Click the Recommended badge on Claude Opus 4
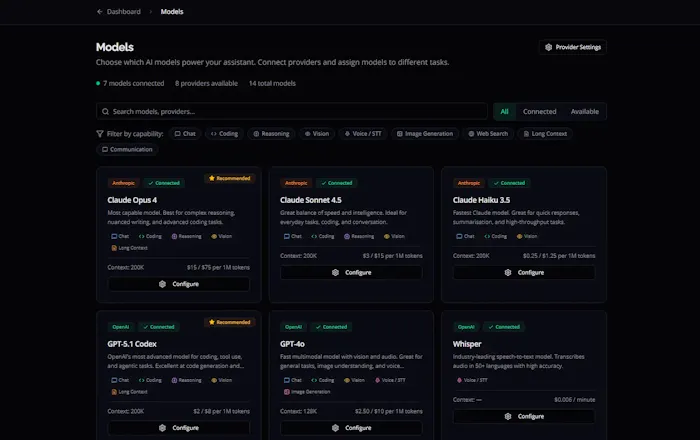700x440 pixels. [x=230, y=178]
